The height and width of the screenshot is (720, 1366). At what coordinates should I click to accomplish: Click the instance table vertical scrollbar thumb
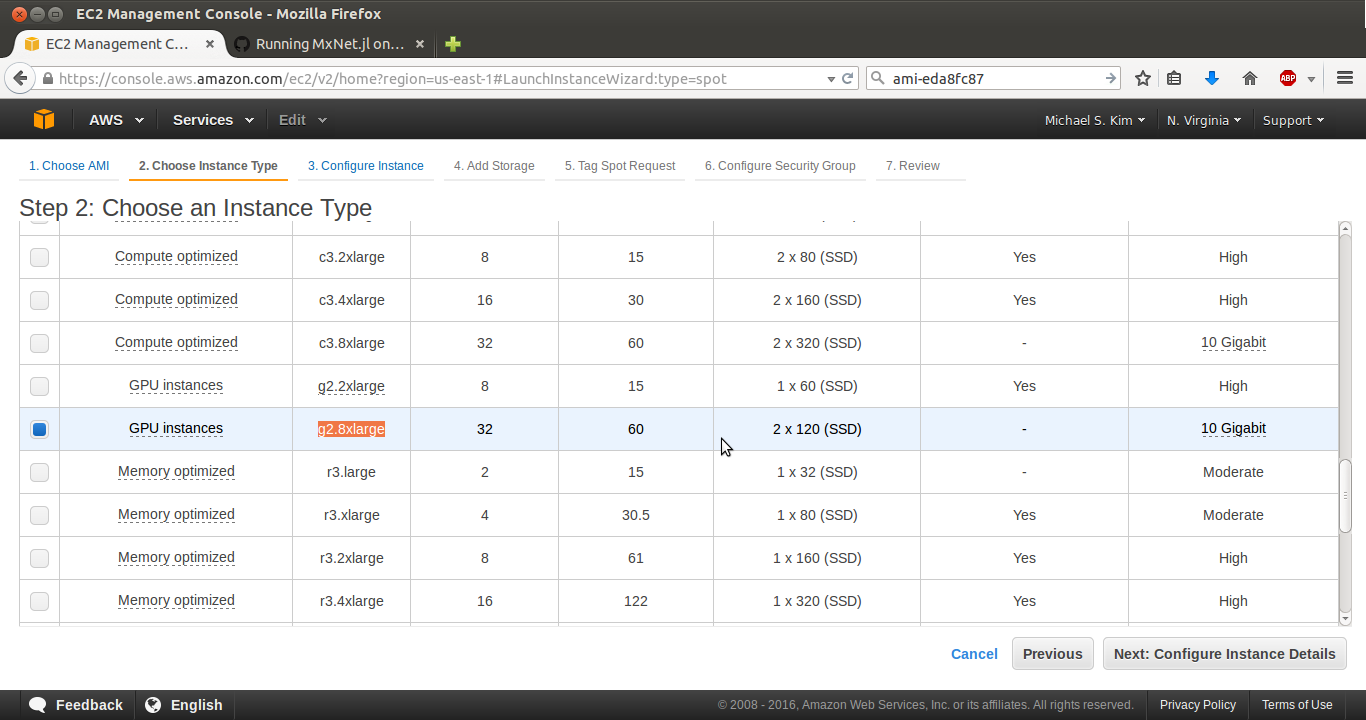click(x=1345, y=496)
